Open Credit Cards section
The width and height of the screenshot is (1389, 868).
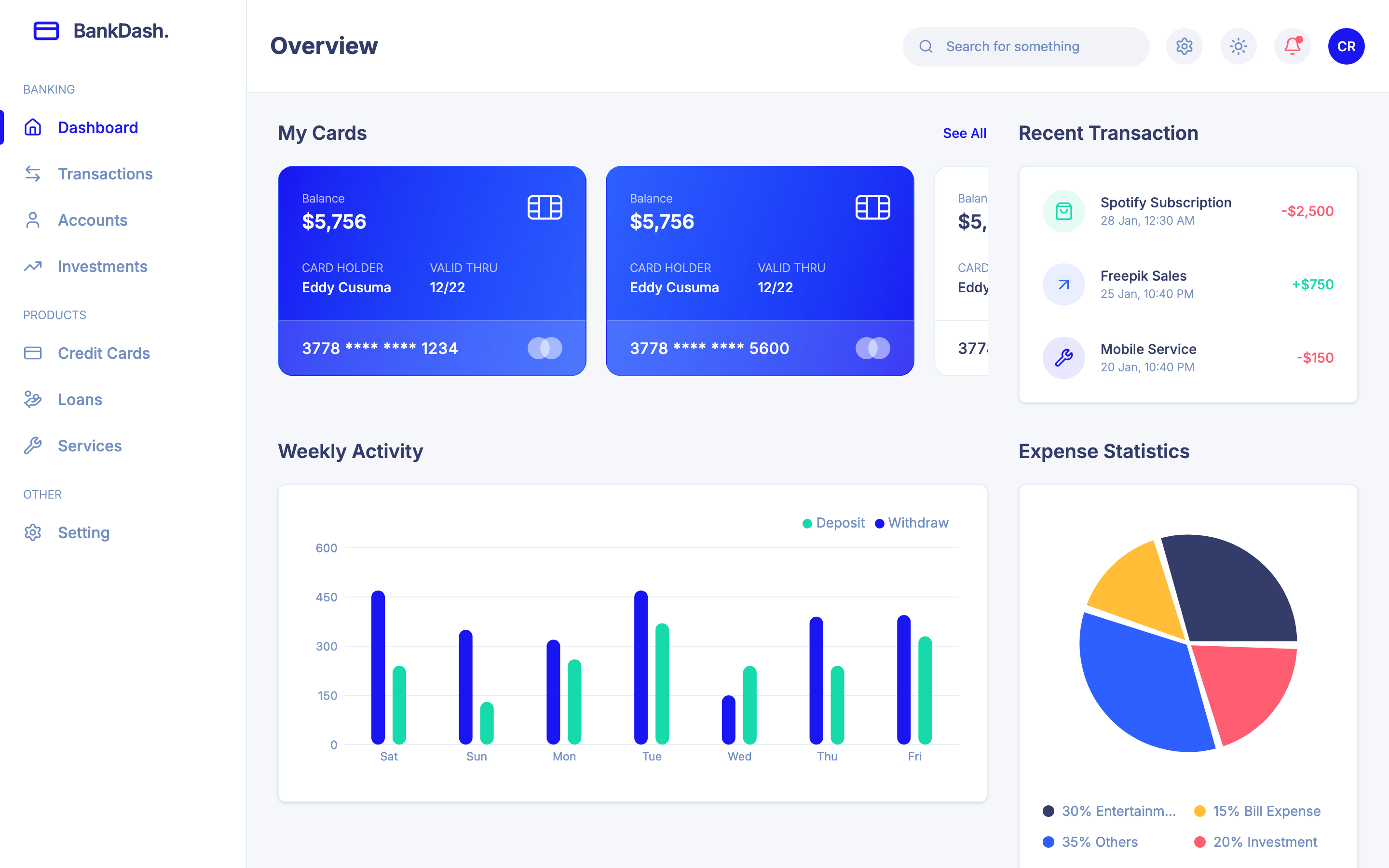(x=104, y=353)
